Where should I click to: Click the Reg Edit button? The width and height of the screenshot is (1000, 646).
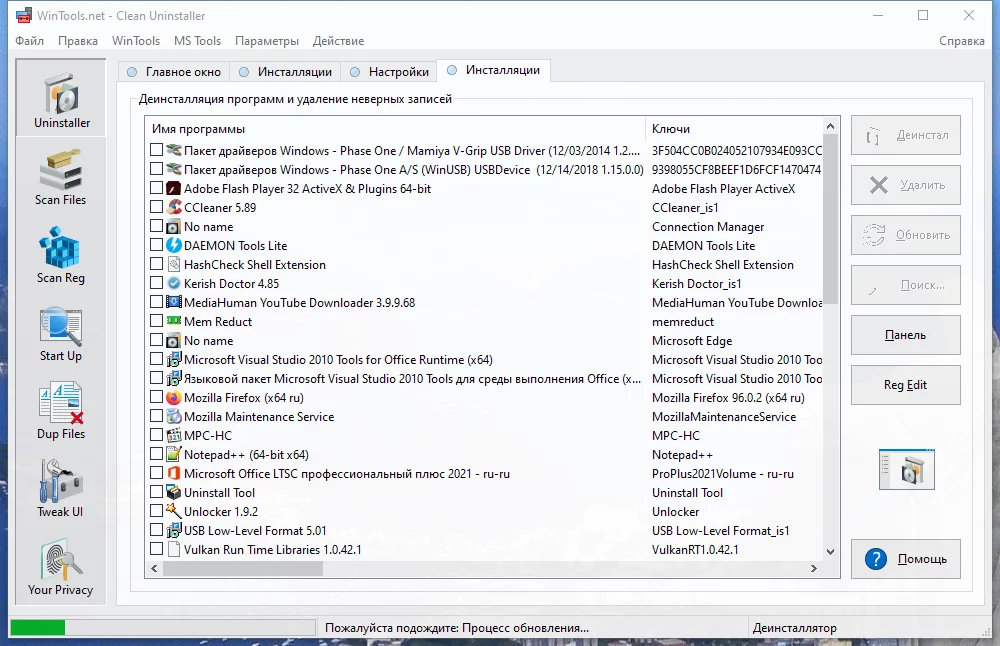click(906, 385)
